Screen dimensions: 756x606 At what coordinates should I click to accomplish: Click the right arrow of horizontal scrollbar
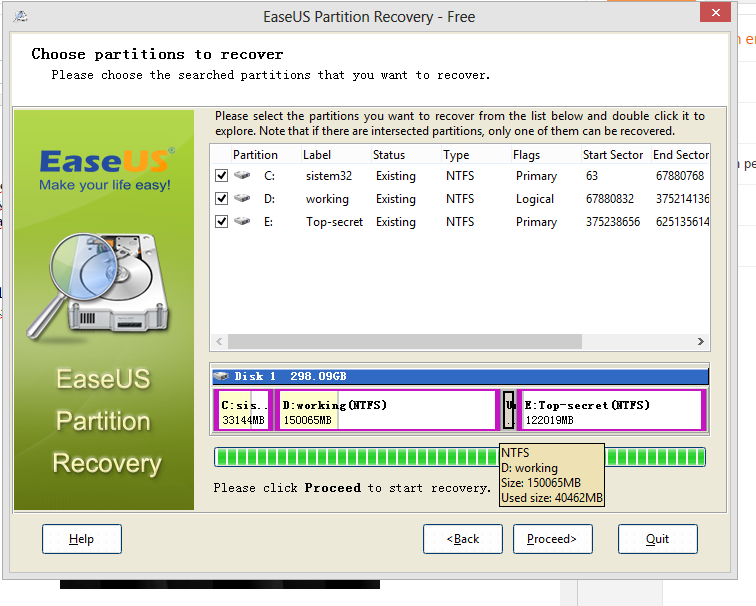click(x=701, y=342)
